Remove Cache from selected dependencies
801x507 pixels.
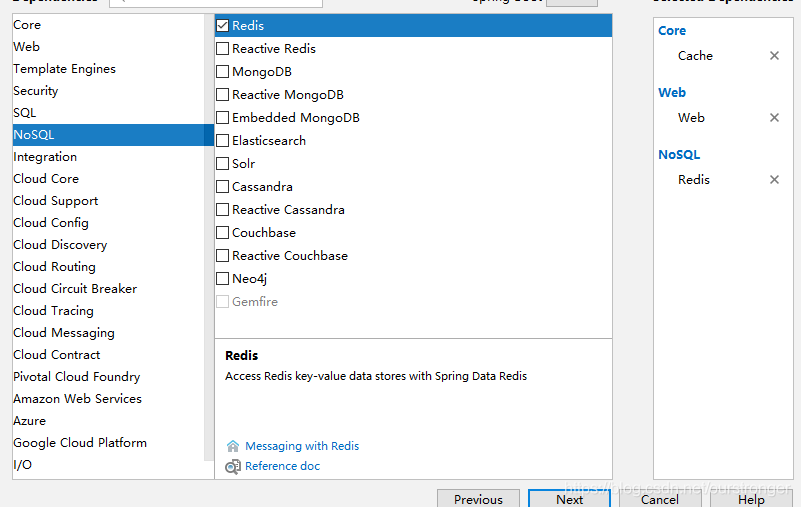(x=774, y=56)
